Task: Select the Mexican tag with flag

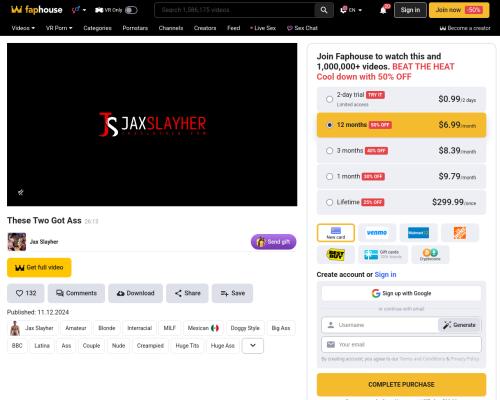Action: (203, 328)
